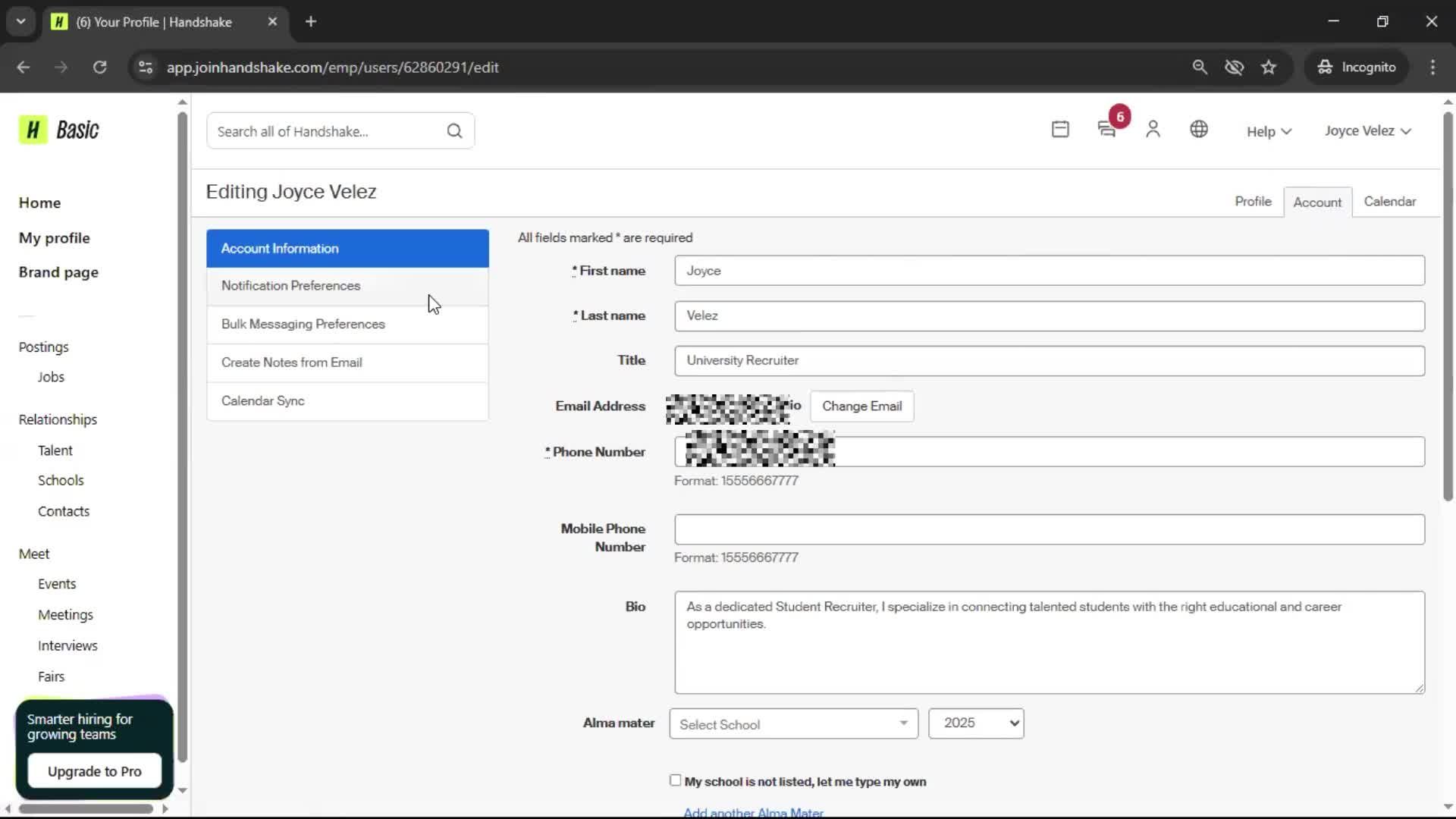1456x819 pixels.
Task: Switch to the Calendar tab
Action: [x=1389, y=201]
